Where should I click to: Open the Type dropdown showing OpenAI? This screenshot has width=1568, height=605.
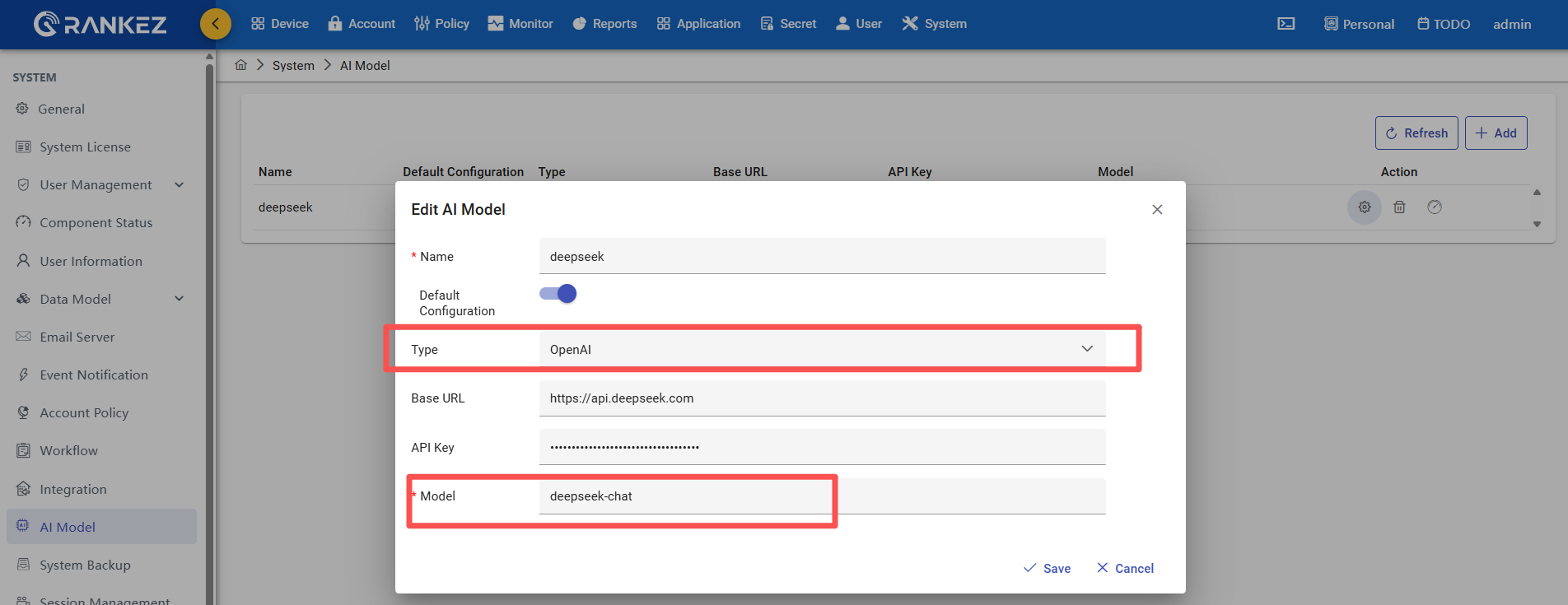[822, 349]
